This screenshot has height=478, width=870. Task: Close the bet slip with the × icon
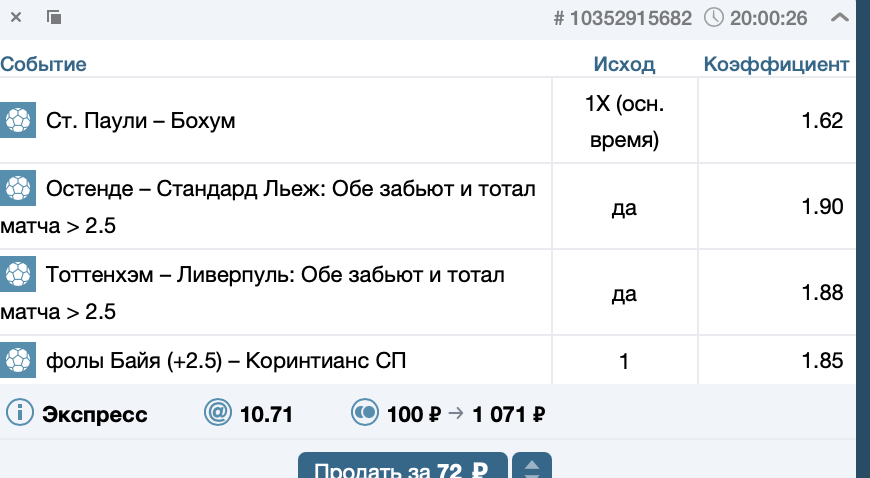16,17
